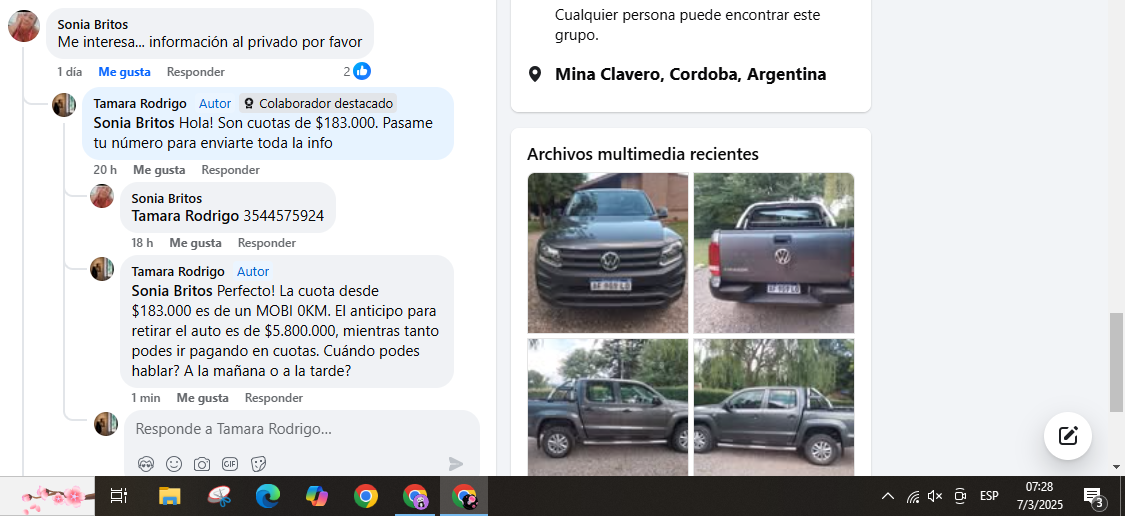Insert an emoji in the reply
Image resolution: width=1125 pixels, height=516 pixels.
[174, 464]
